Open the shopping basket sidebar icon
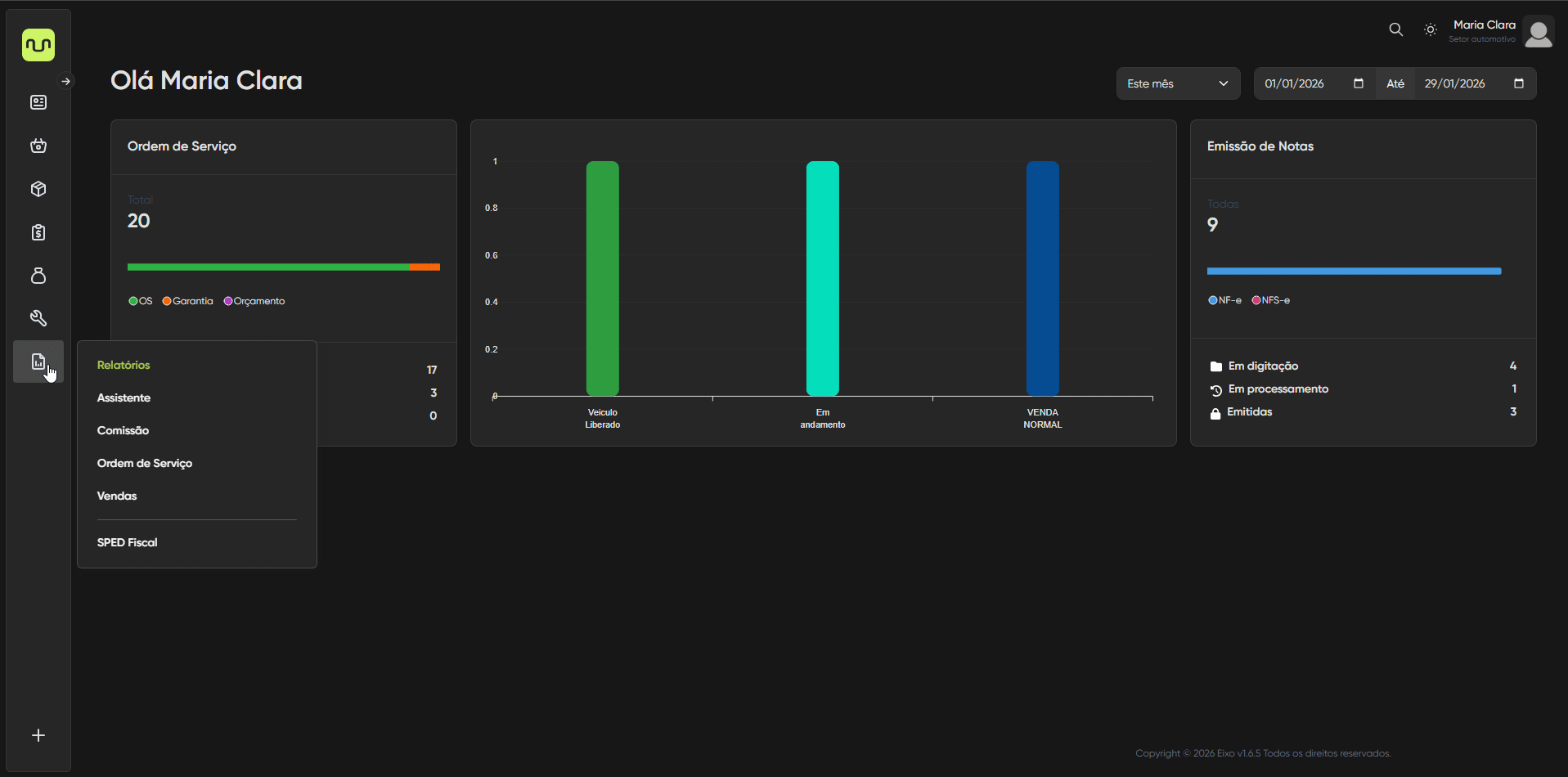Image resolution: width=1568 pixels, height=777 pixels. (38, 146)
